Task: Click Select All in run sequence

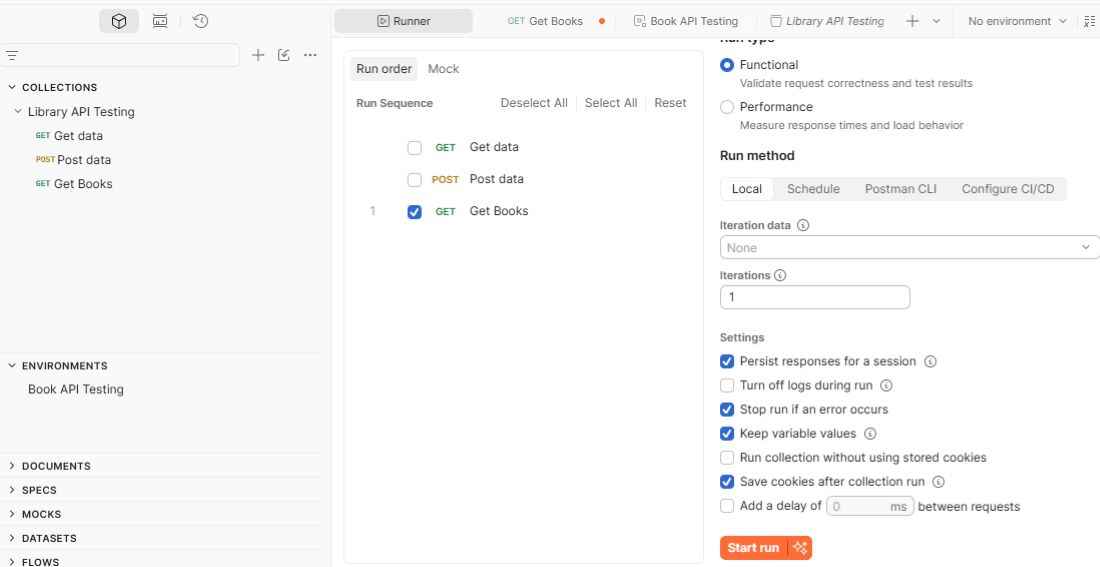Action: pyautogui.click(x=611, y=103)
